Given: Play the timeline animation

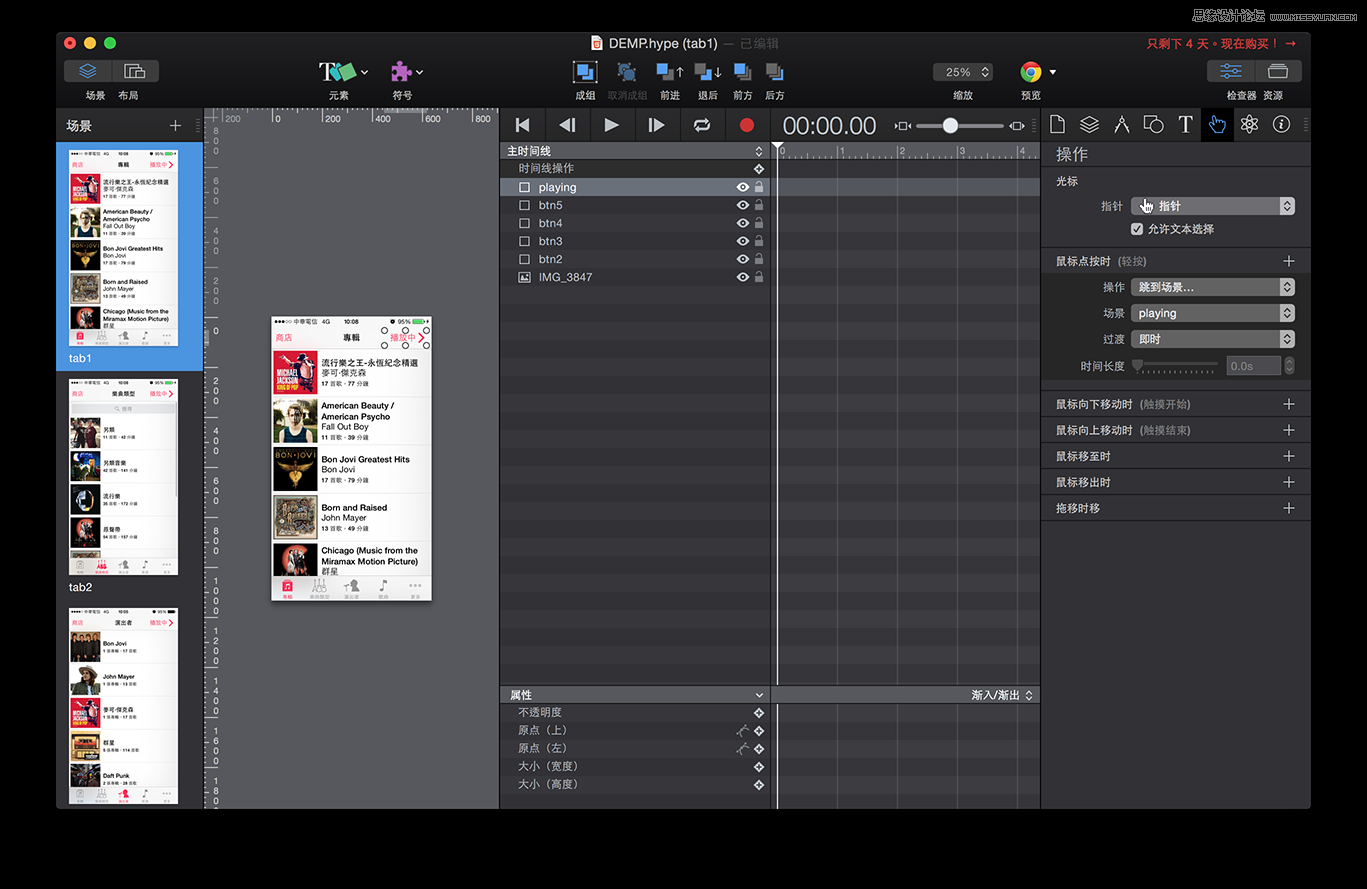Looking at the screenshot, I should pyautogui.click(x=611, y=125).
